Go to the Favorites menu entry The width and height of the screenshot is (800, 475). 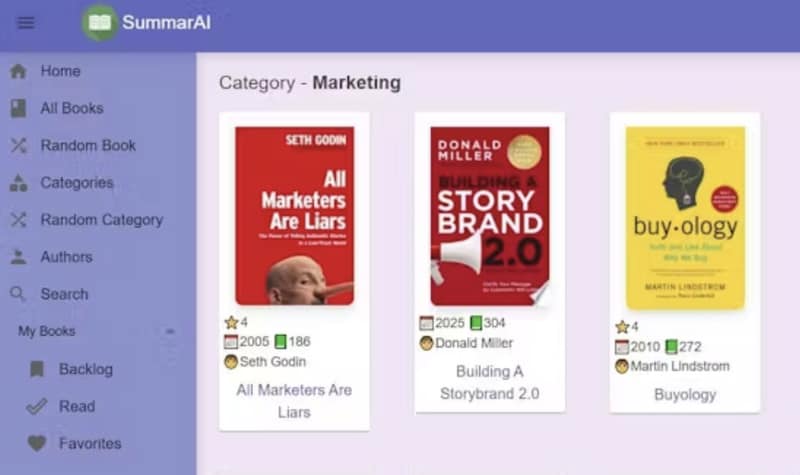[x=90, y=443]
